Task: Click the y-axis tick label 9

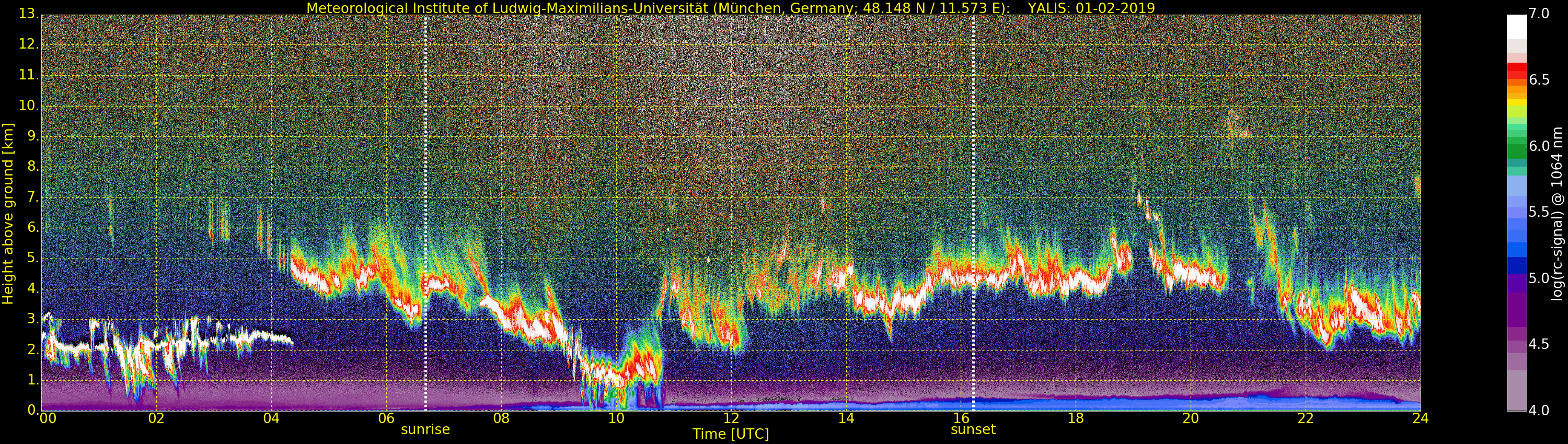Action: 33,136
